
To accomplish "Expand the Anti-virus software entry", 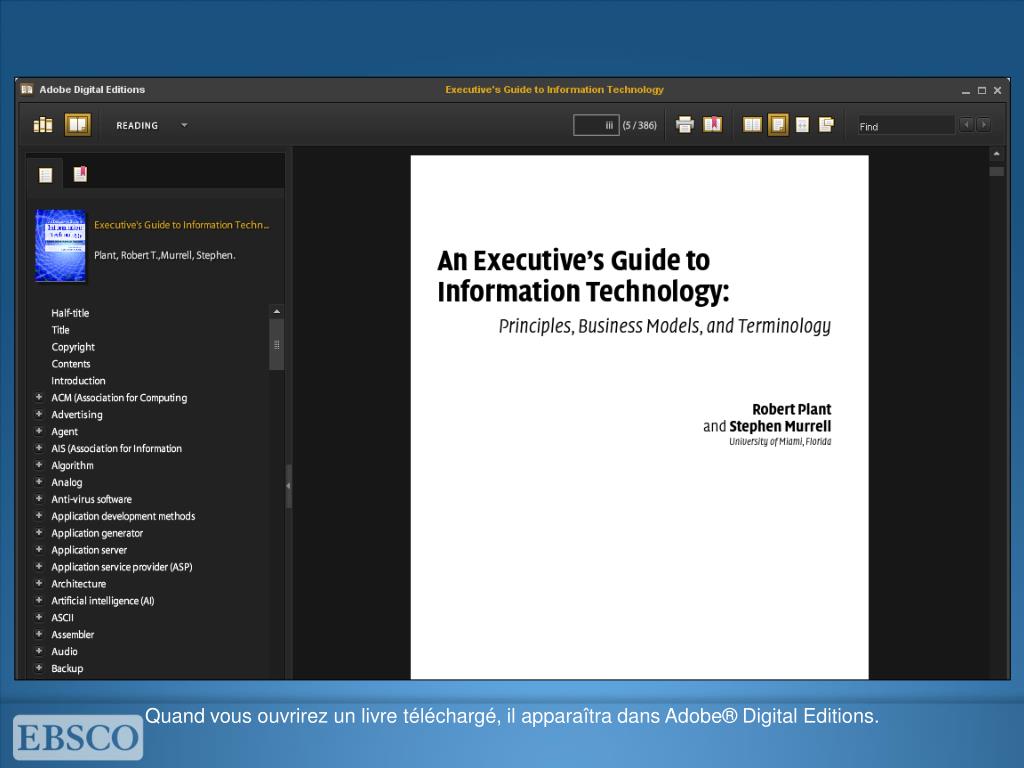I will pyautogui.click(x=39, y=499).
